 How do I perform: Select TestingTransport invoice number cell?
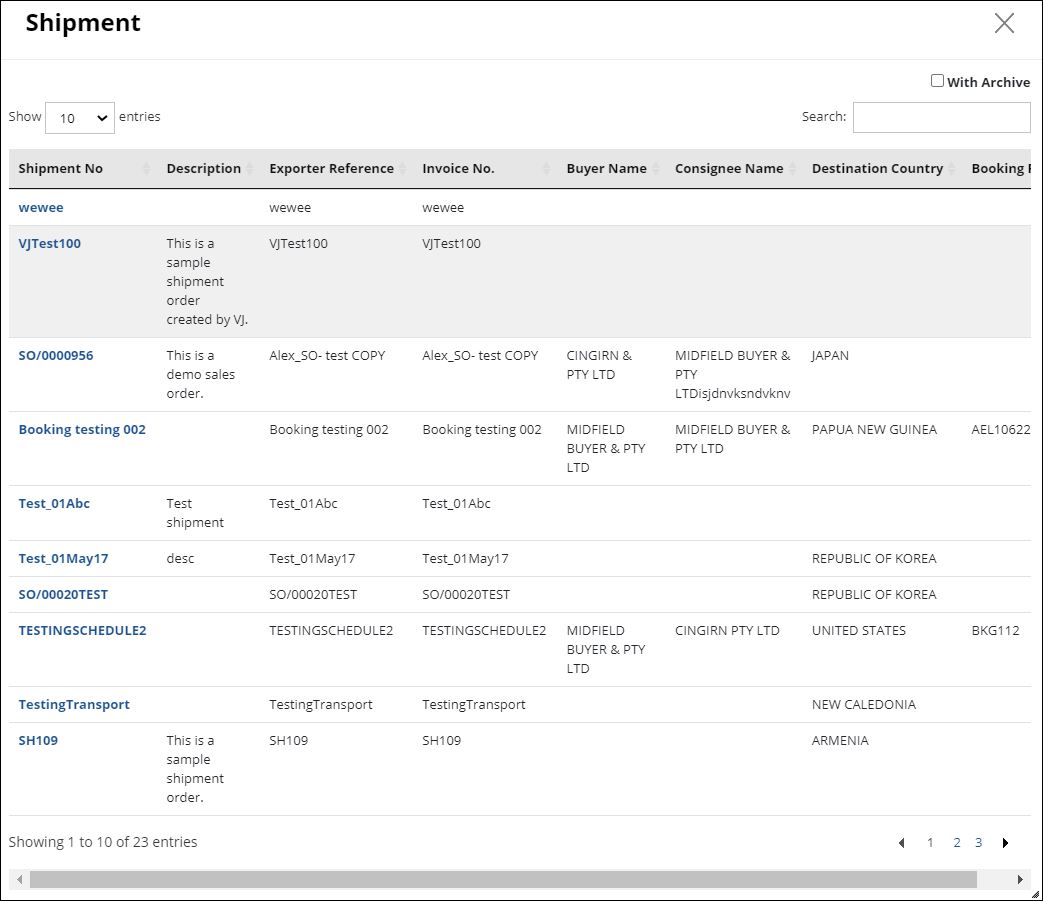tap(474, 704)
